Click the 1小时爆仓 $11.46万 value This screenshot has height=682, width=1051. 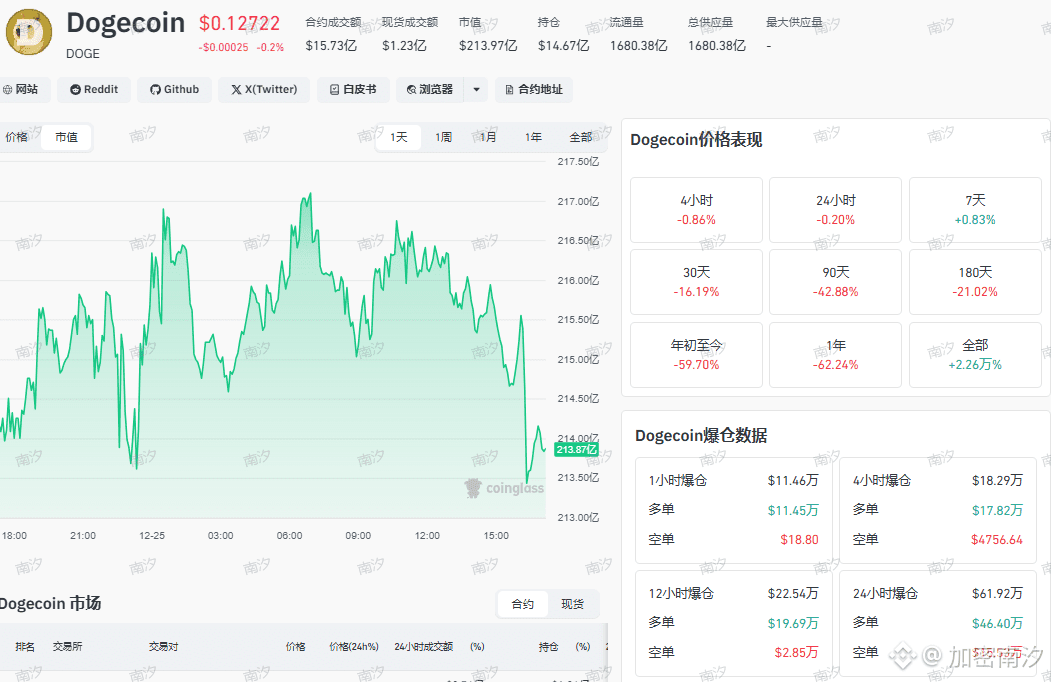(793, 480)
